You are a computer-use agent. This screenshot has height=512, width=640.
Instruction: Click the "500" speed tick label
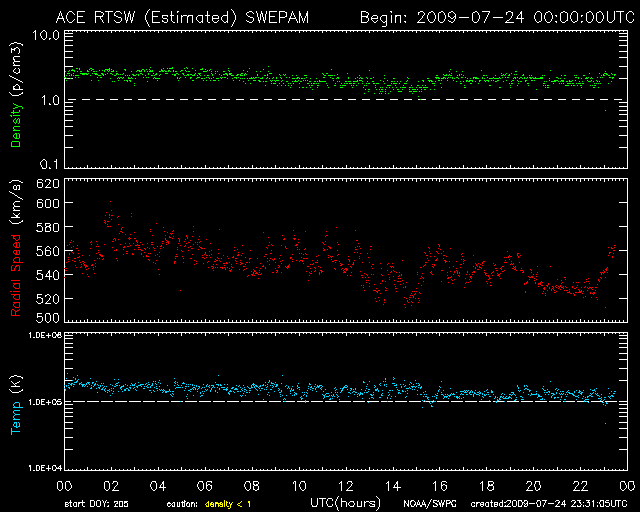click(x=48, y=318)
